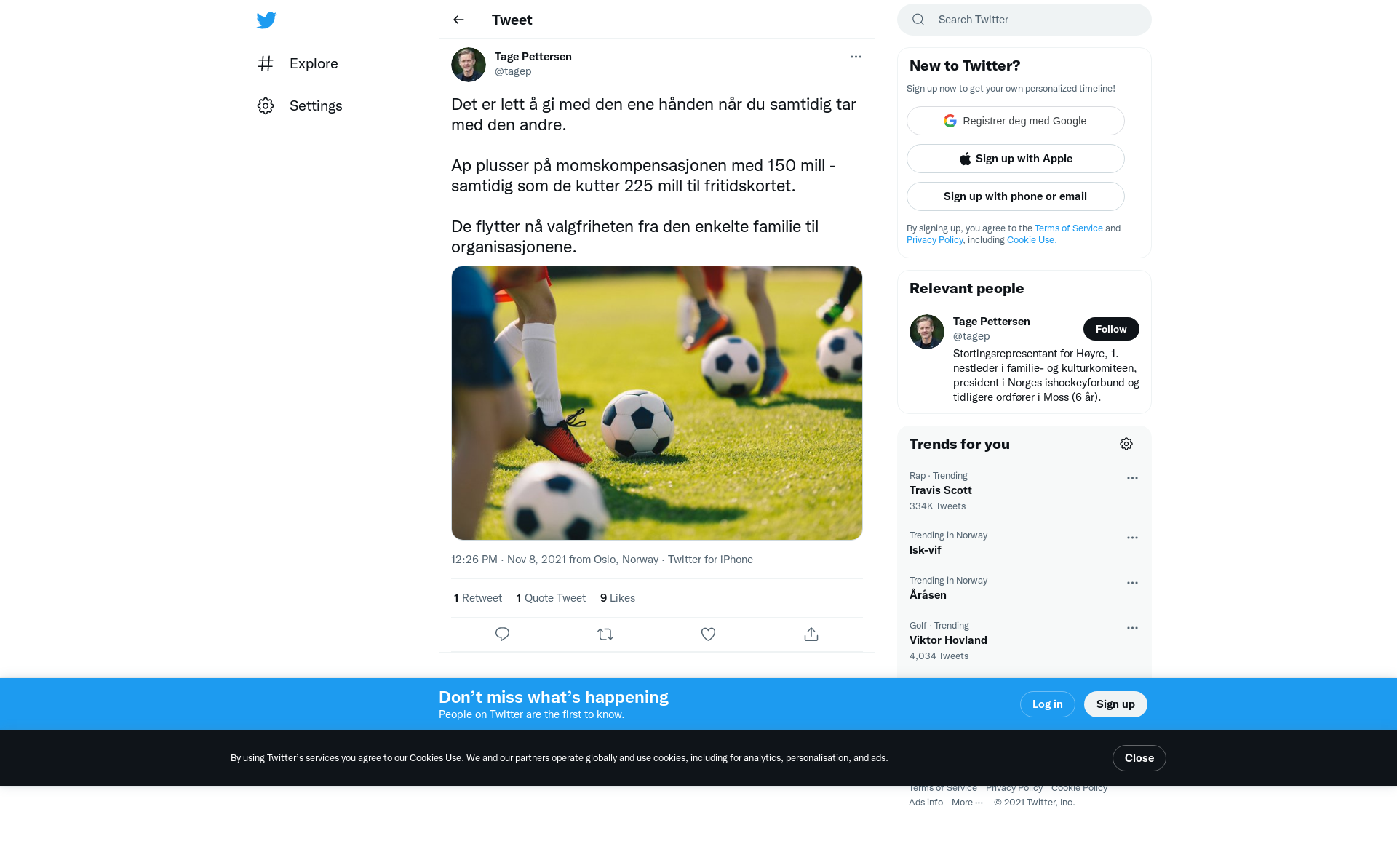Click the Search Twitter field
The image size is (1397, 868).
[x=1024, y=20]
